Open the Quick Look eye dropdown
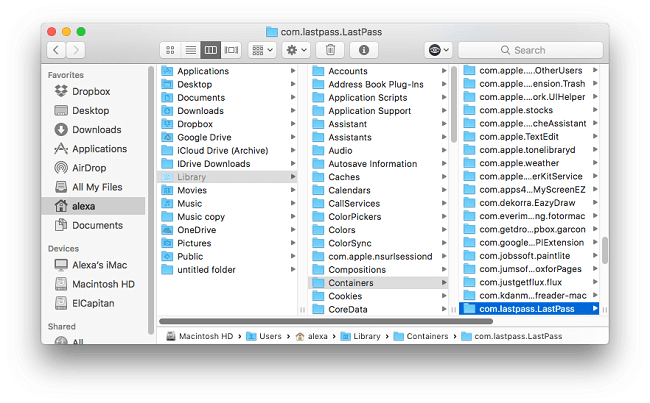This screenshot has width=650, height=403. click(438, 50)
